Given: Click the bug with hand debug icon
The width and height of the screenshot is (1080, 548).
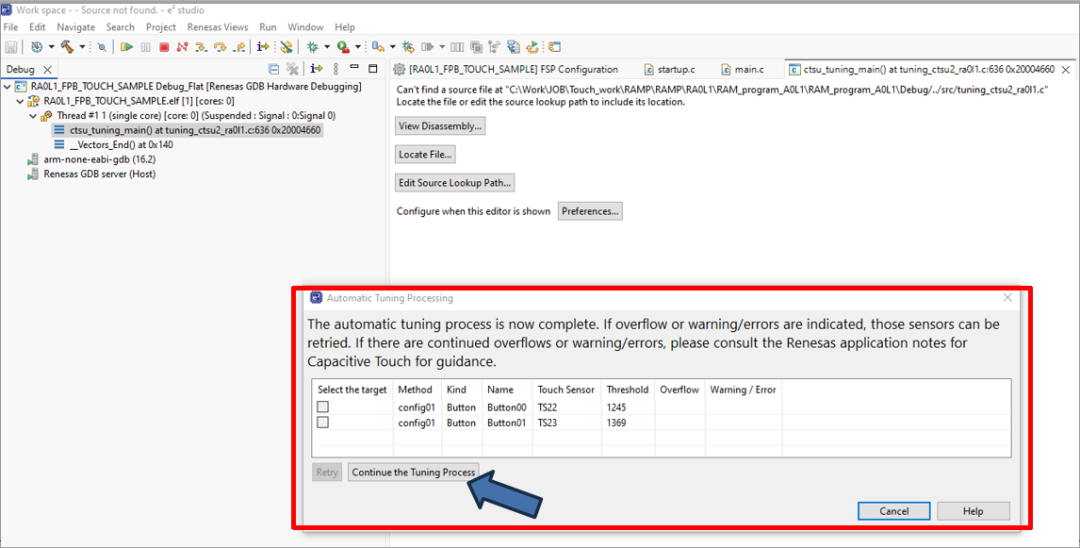Looking at the screenshot, I should 408,47.
